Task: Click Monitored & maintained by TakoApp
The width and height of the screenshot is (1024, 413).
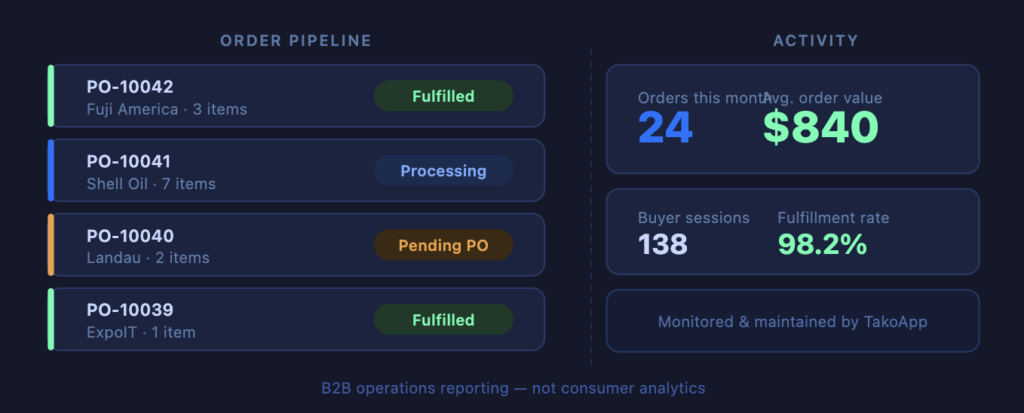Action: point(793,322)
